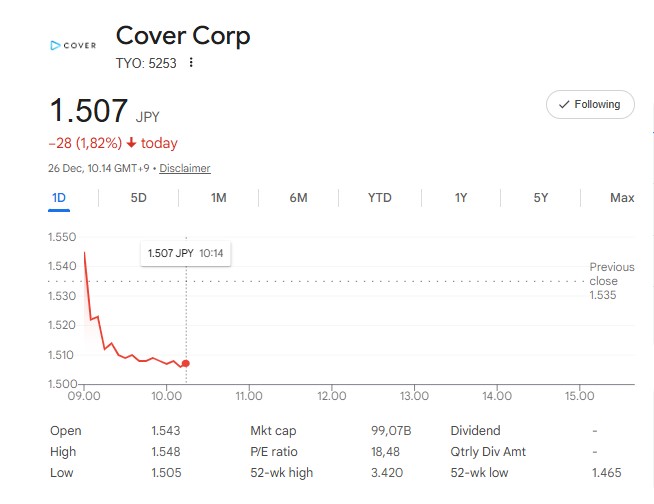Click the 1.550 price axis label
Screen dimensions: 654x504
click(62, 237)
